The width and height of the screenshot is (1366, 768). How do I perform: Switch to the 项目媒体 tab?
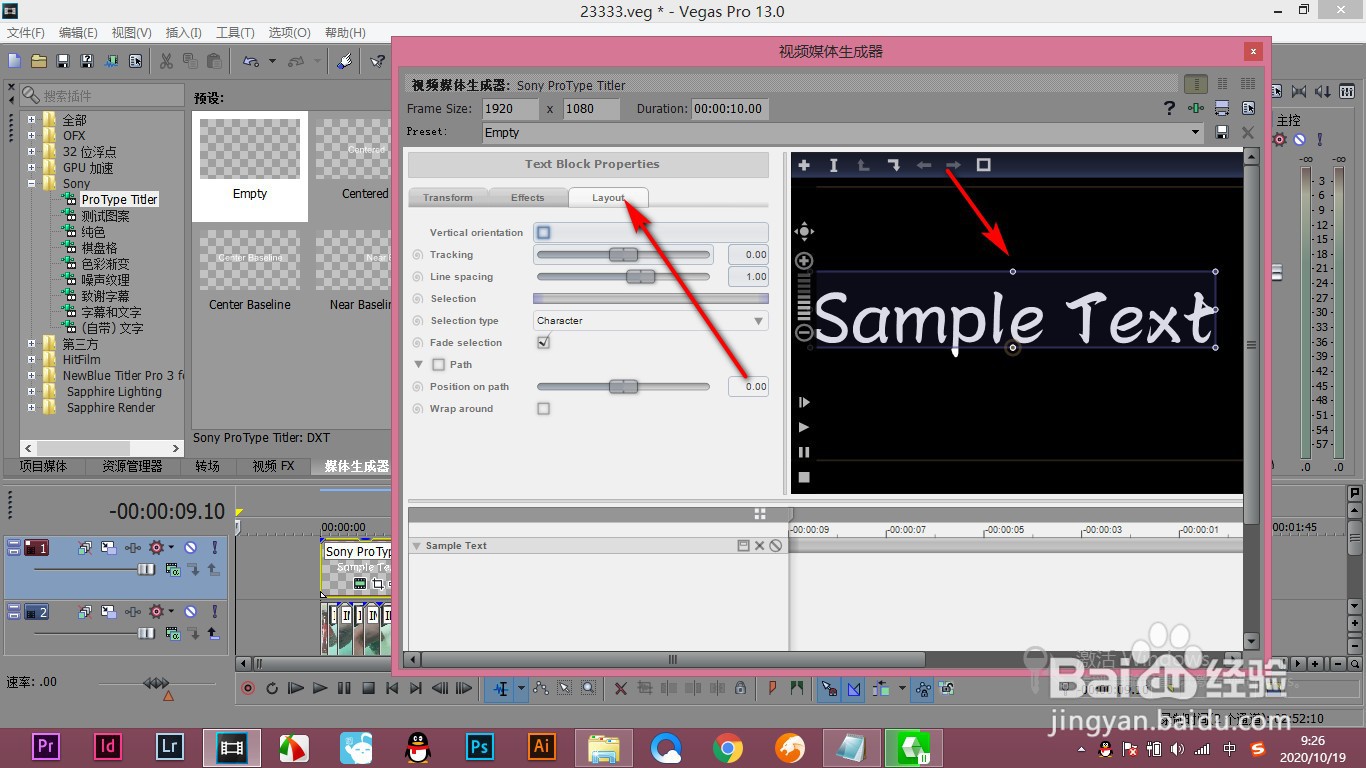tap(44, 466)
